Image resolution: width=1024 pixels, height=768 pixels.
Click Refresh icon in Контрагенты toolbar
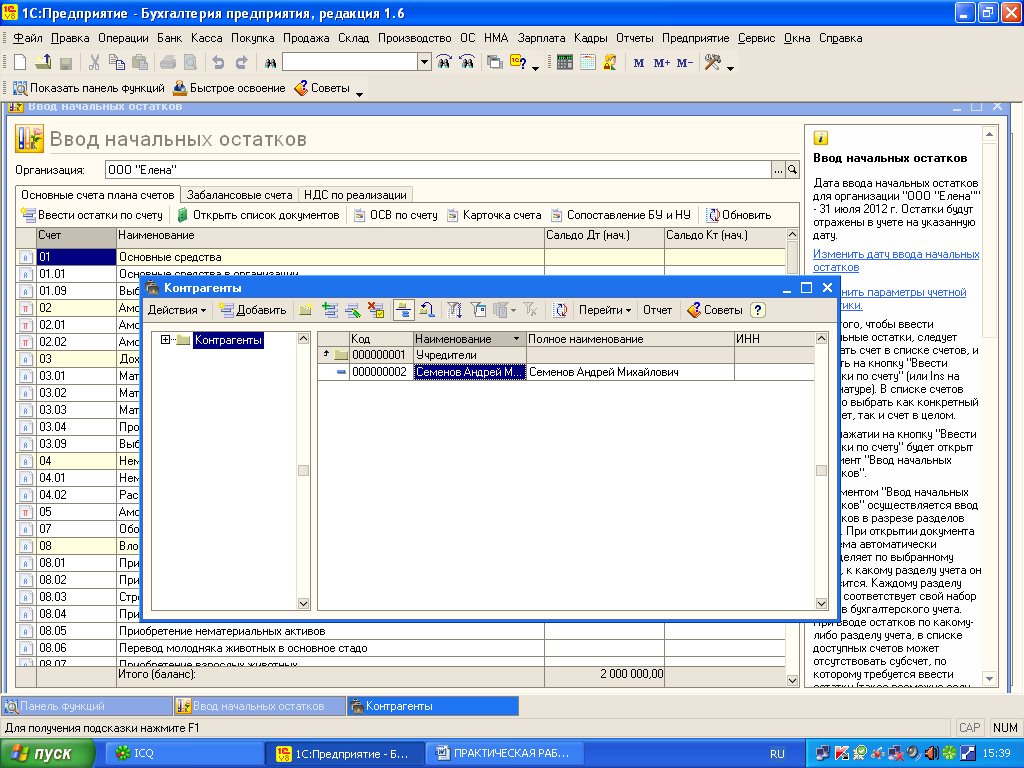tap(560, 310)
